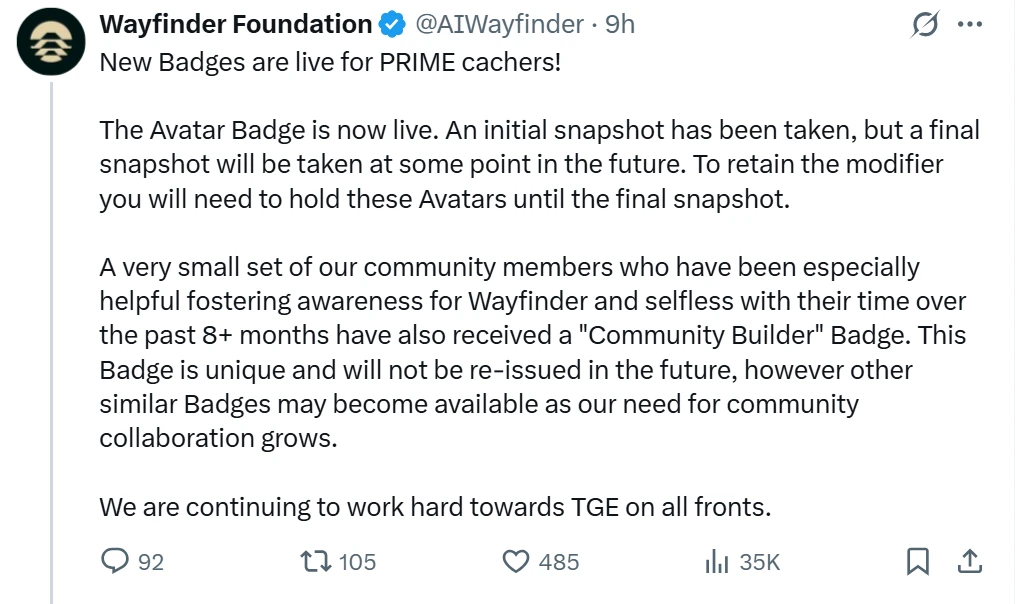Viewport: 1015px width, 604px height.
Task: Click the Wayfinder Foundation display name
Action: tap(234, 23)
